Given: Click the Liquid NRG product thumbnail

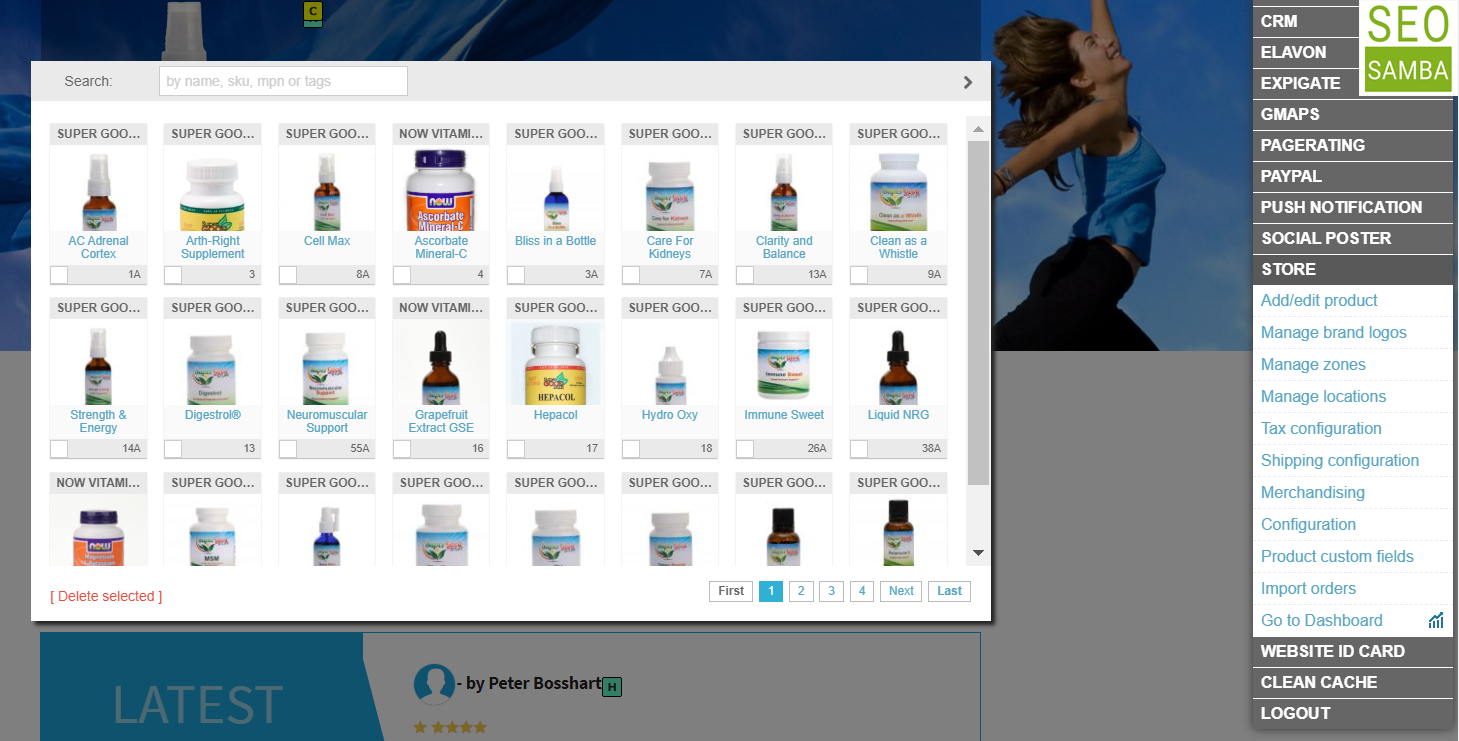Looking at the screenshot, I should click(x=898, y=364).
